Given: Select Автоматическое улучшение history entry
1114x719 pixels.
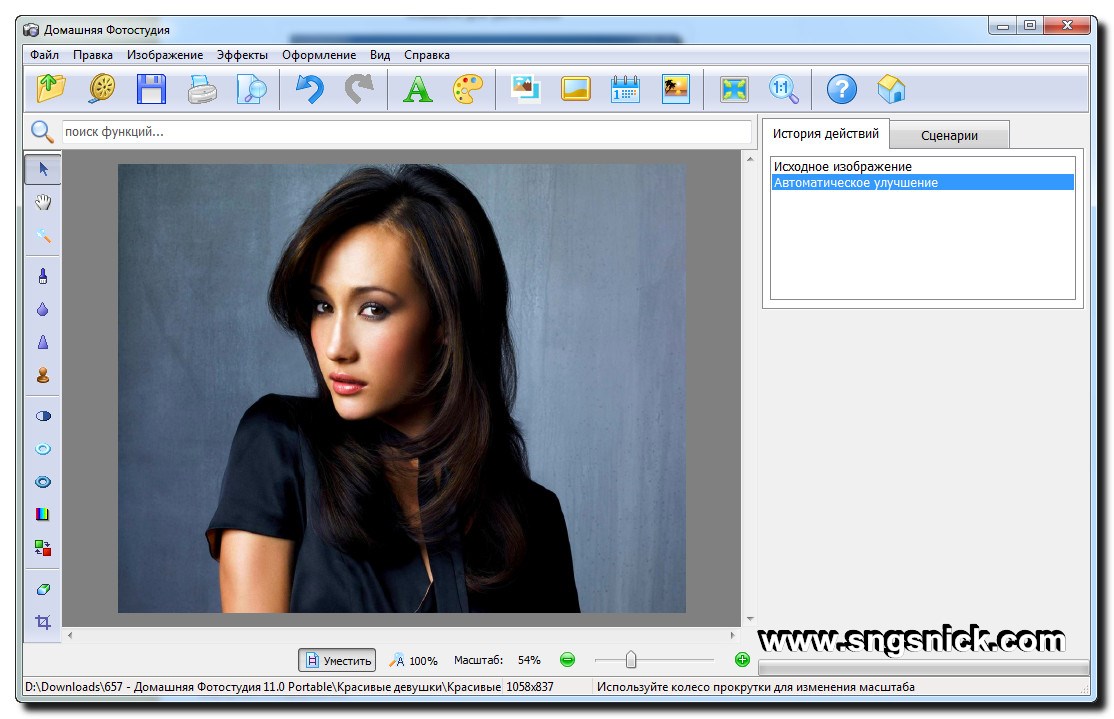Looking at the screenshot, I should pyautogui.click(x=922, y=183).
